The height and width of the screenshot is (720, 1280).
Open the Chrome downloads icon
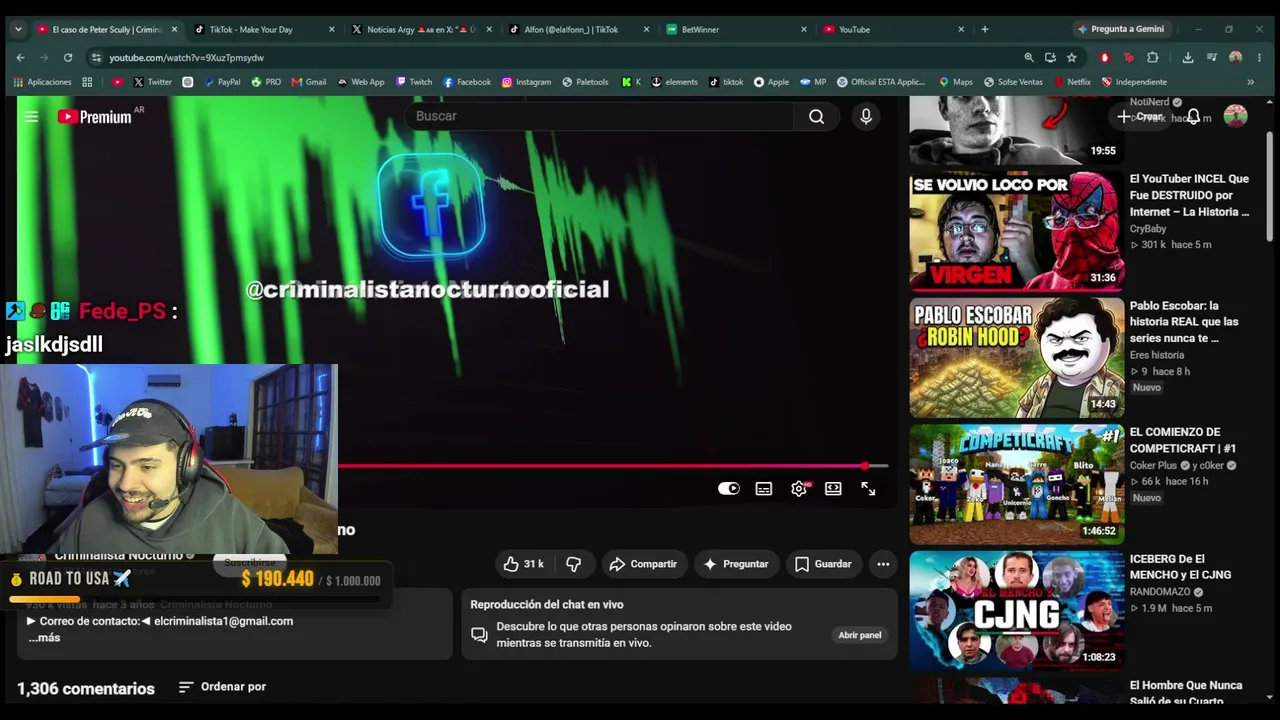click(1188, 58)
